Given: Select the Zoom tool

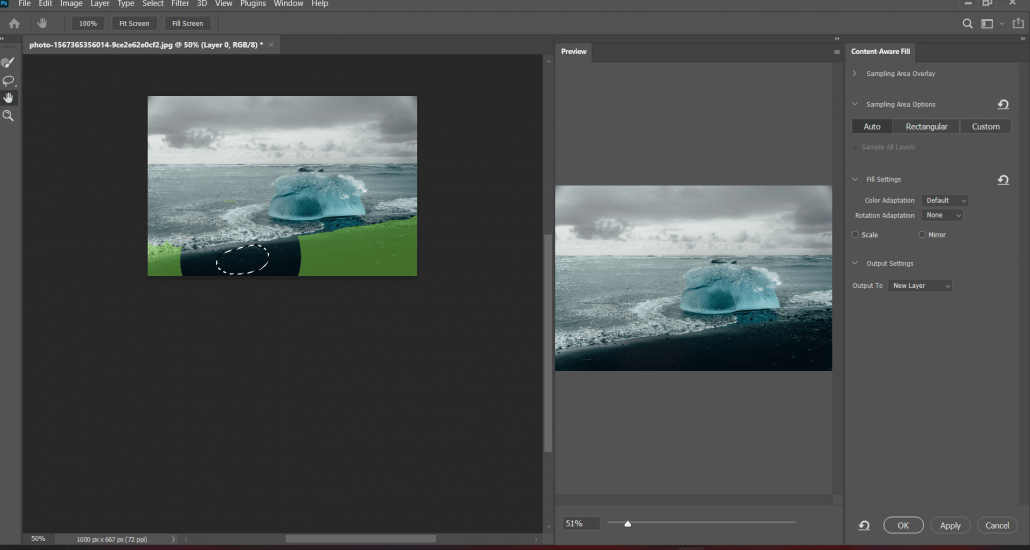Looking at the screenshot, I should [9, 115].
